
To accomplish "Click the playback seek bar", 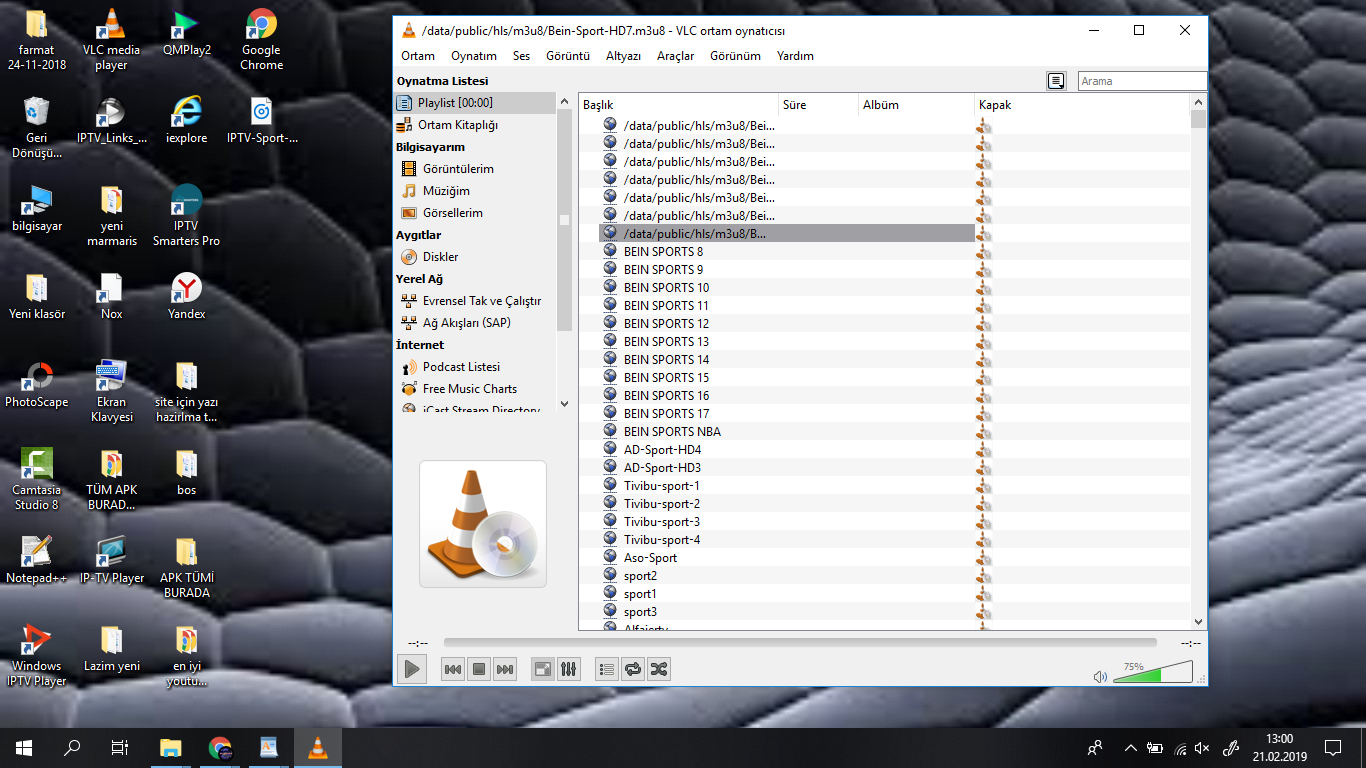I will [x=800, y=642].
